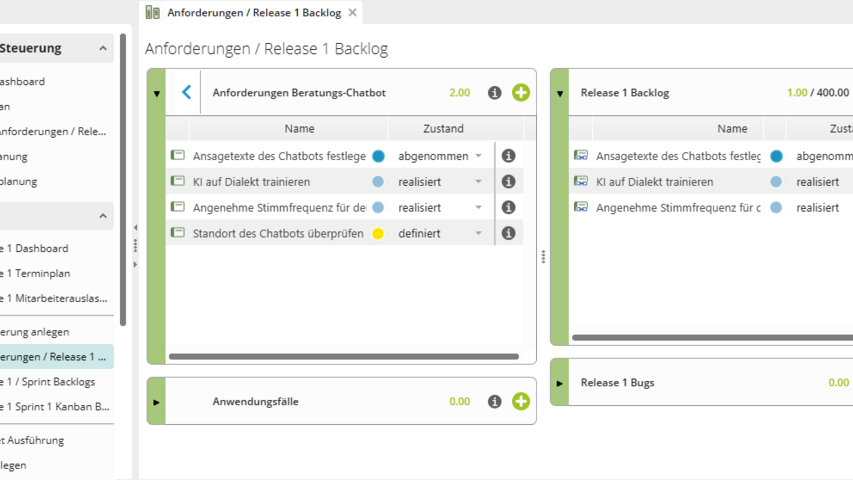Click the 1.00 / 400.00 value in Release 1 Backlog
This screenshot has height=480, width=853.
(818, 93)
